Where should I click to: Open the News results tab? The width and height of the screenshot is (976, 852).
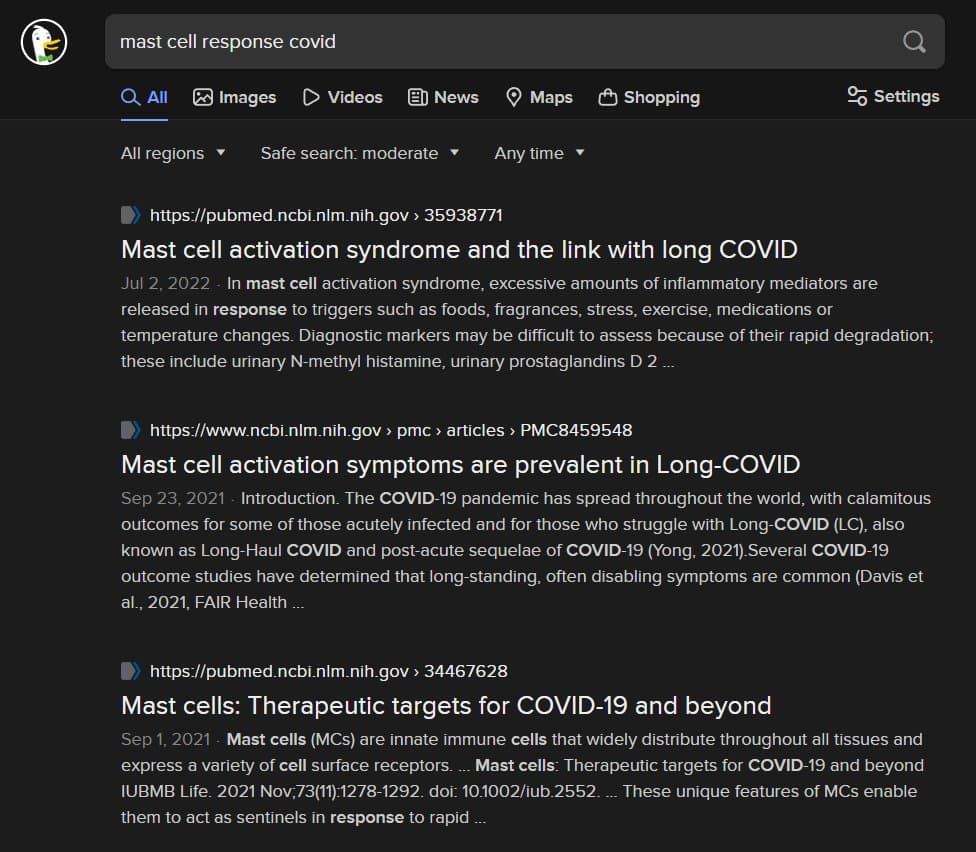[443, 97]
